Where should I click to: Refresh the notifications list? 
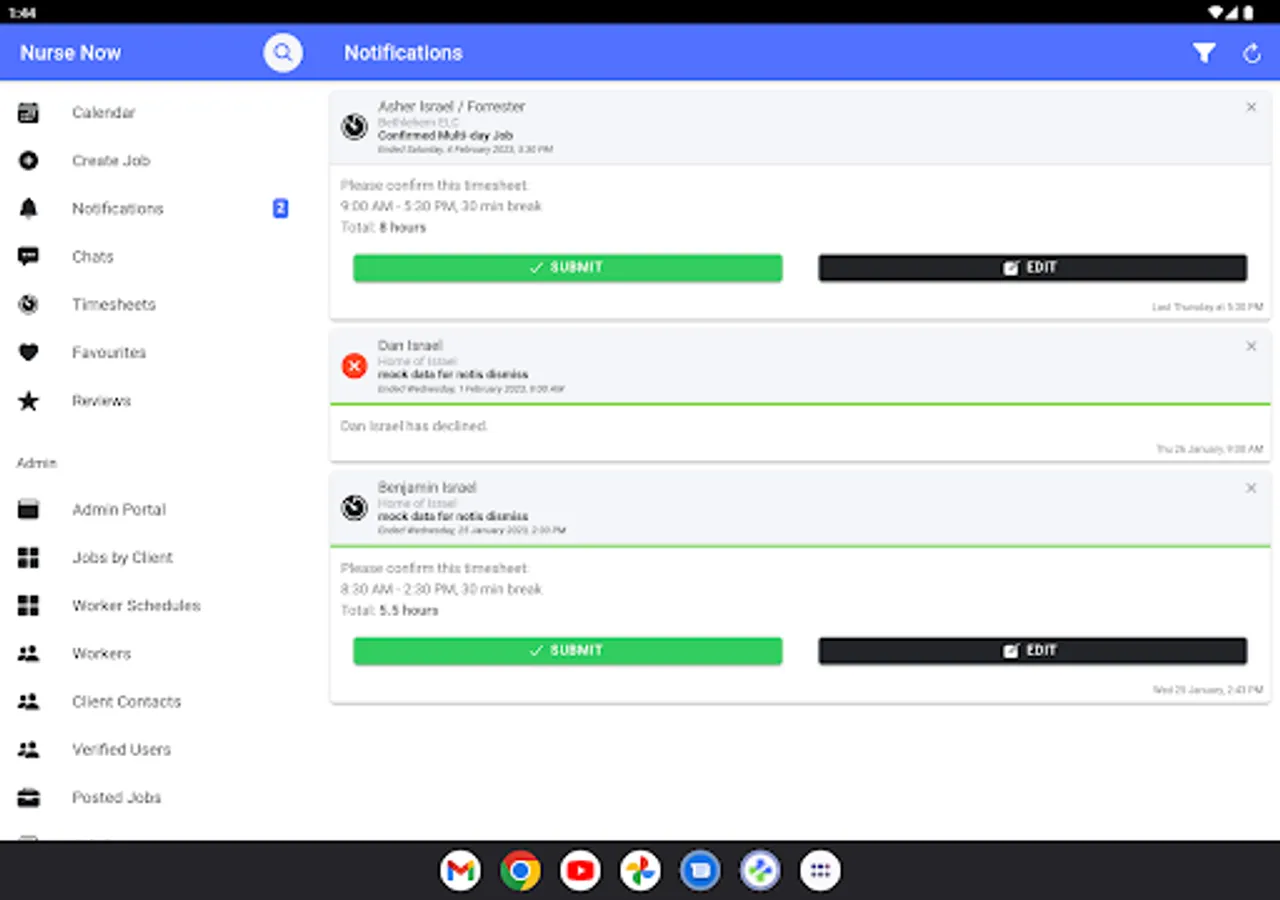(1252, 53)
